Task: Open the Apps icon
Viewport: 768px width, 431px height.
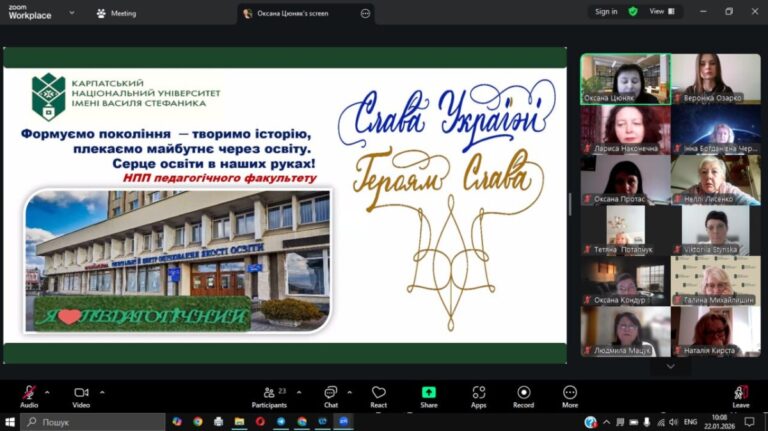Action: coord(479,397)
